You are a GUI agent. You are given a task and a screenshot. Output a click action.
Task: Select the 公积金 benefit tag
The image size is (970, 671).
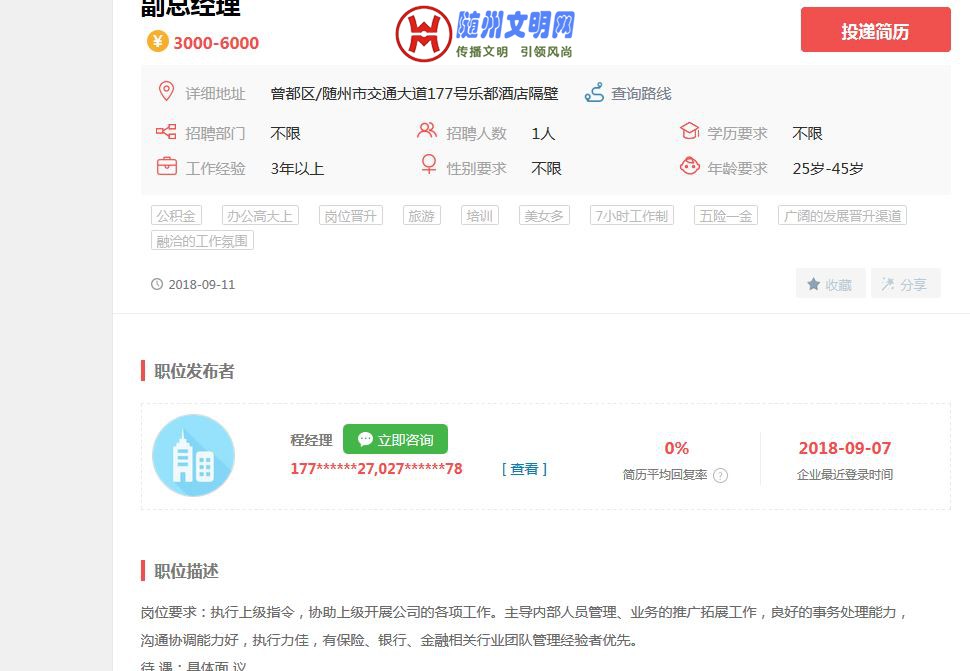tap(176, 216)
